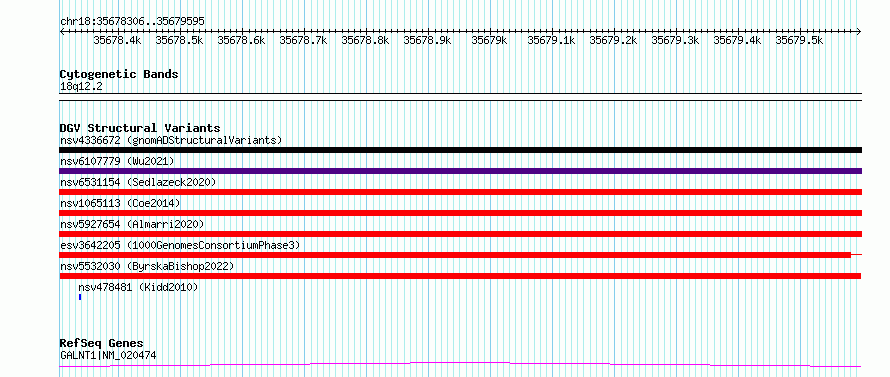Open the DGV Structural Variants track title
890x377 pixels.
(140, 128)
